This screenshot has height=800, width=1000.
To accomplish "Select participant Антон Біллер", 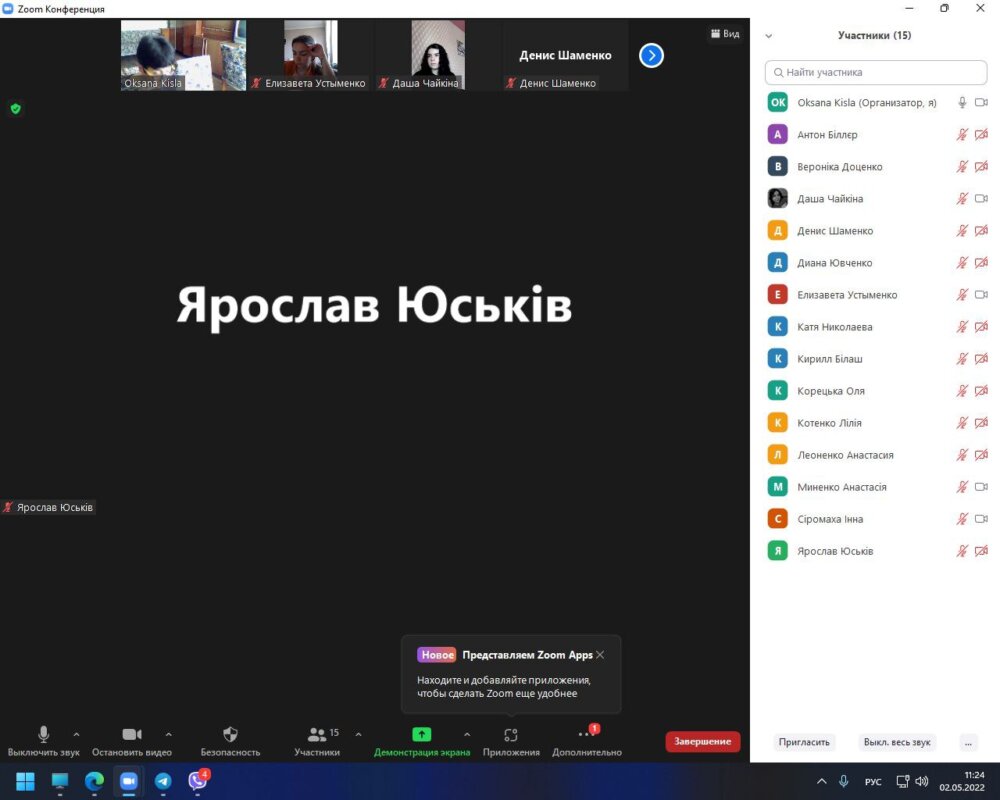I will pyautogui.click(x=877, y=134).
